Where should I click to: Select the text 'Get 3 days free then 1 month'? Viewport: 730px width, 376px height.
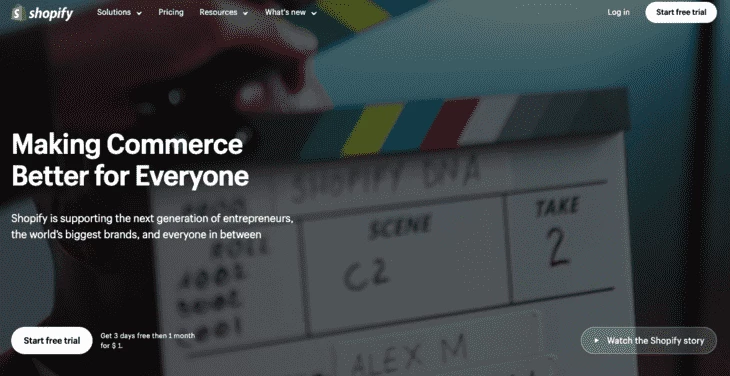pyautogui.click(x=148, y=336)
